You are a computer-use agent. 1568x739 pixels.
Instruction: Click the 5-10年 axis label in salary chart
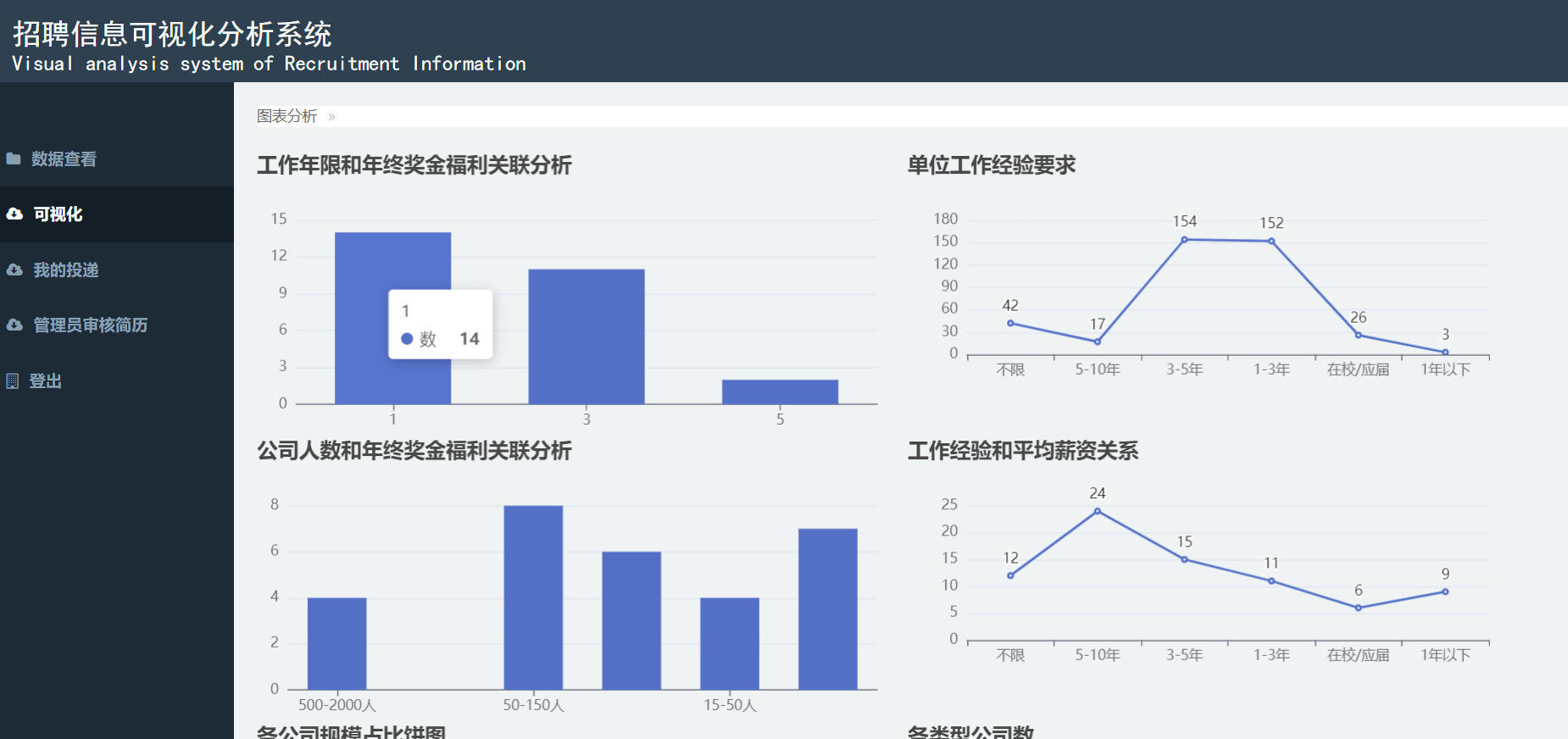coord(1098,655)
